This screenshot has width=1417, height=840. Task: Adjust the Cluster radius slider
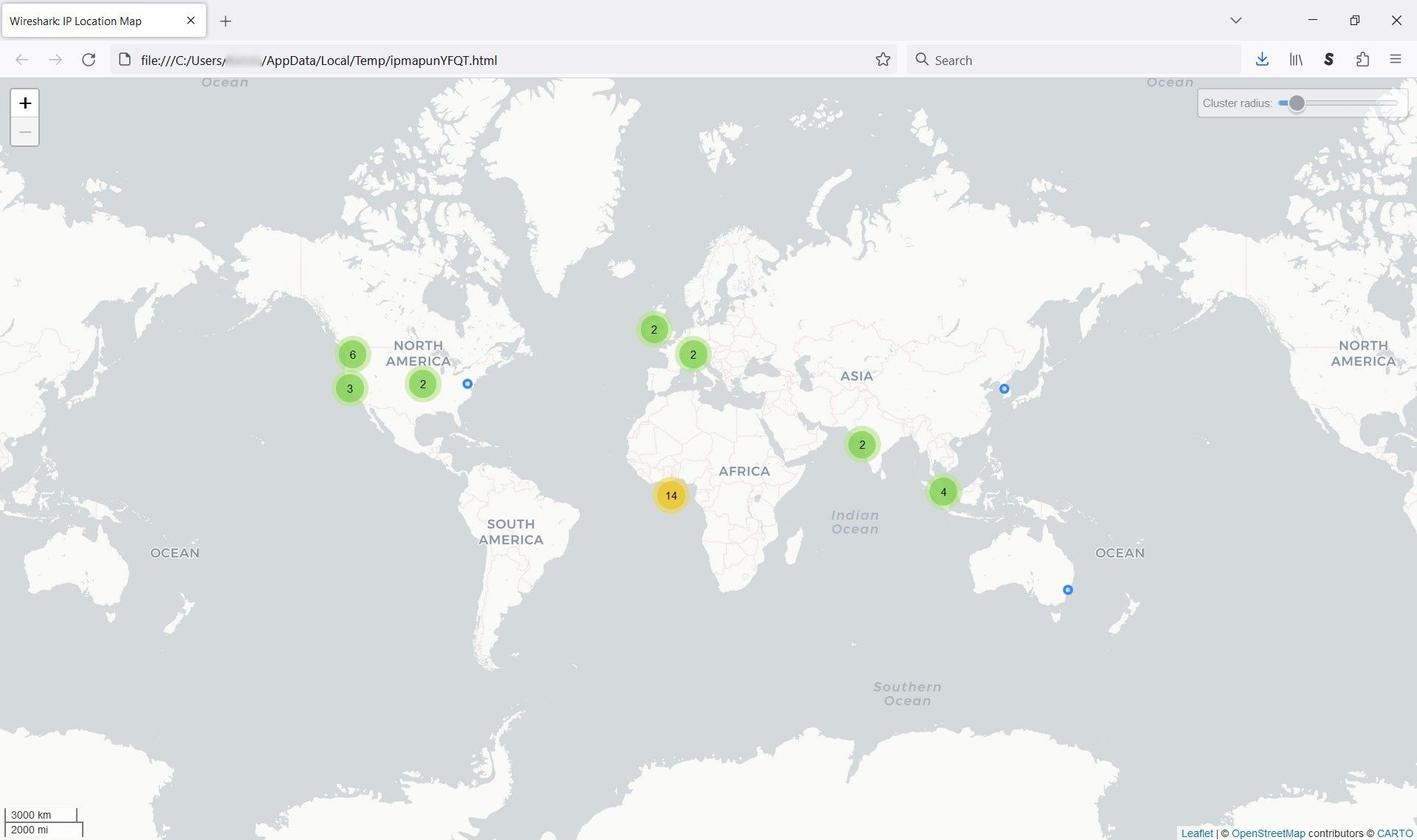click(1297, 103)
